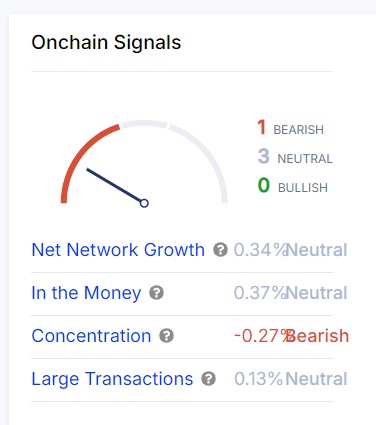Viewport: 376px width, 425px height.
Task: Open the help icon beside Net Network Growth
Action: 220,250
